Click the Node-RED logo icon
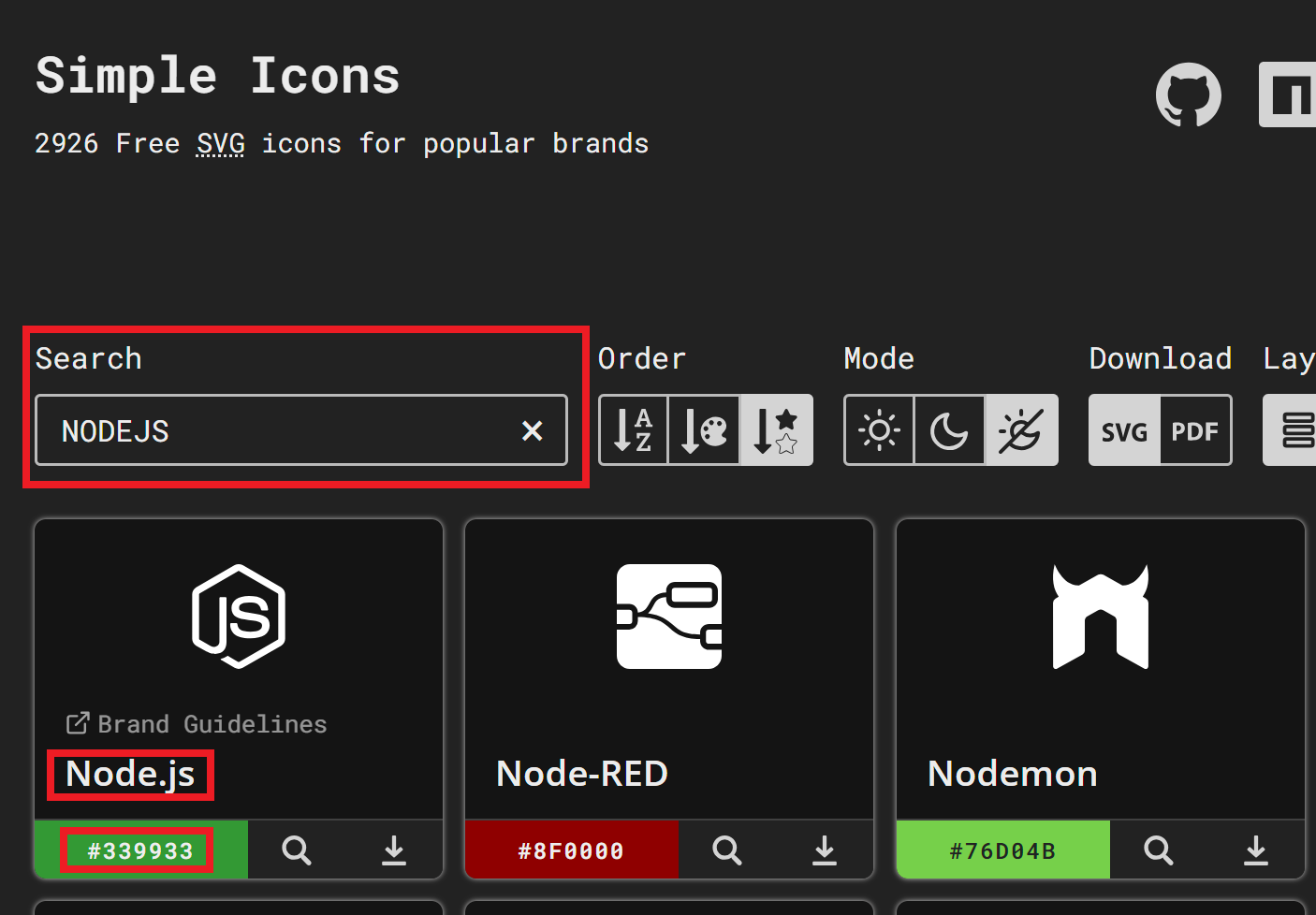The width and height of the screenshot is (1316, 915). click(x=669, y=617)
